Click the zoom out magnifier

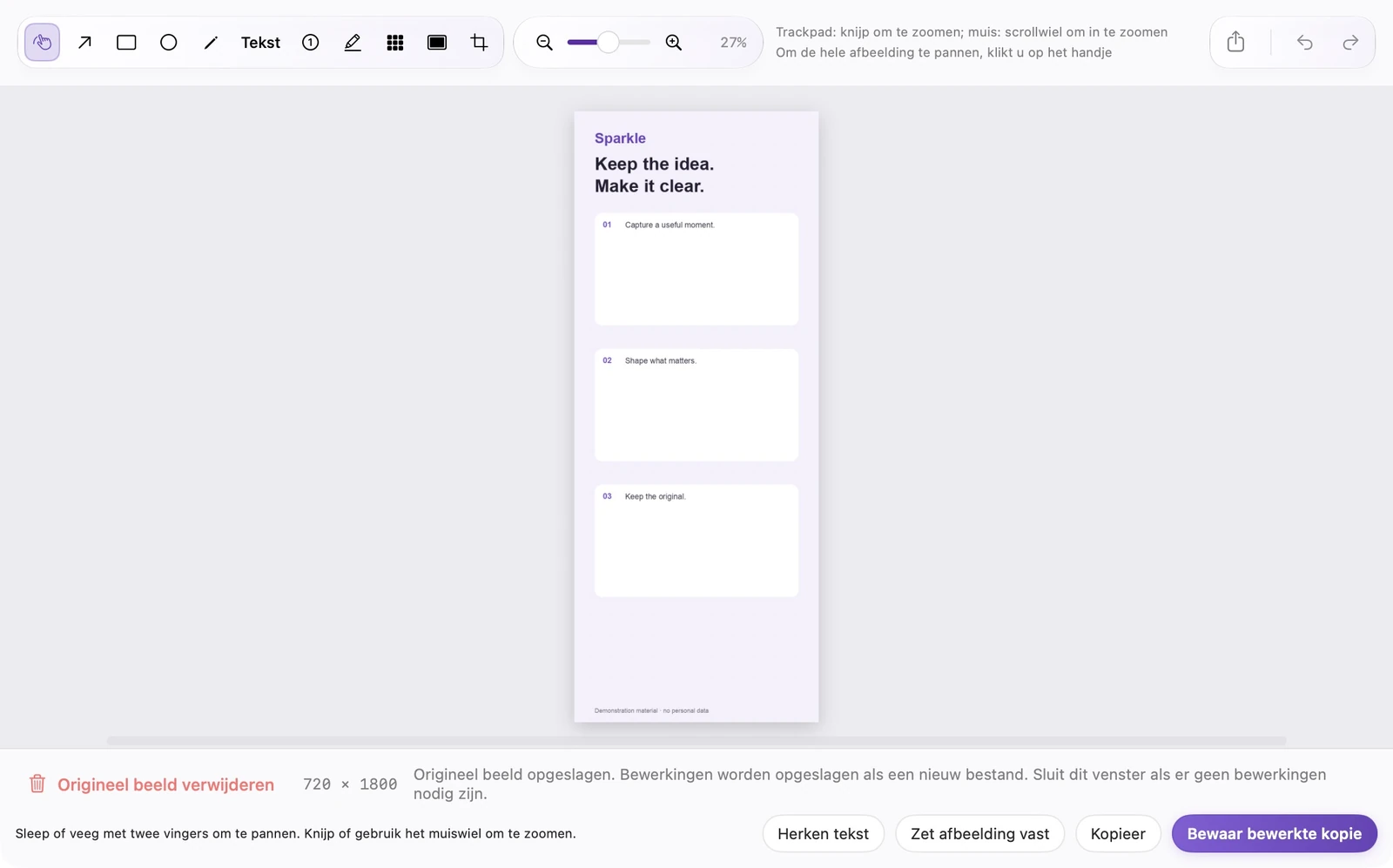[545, 42]
